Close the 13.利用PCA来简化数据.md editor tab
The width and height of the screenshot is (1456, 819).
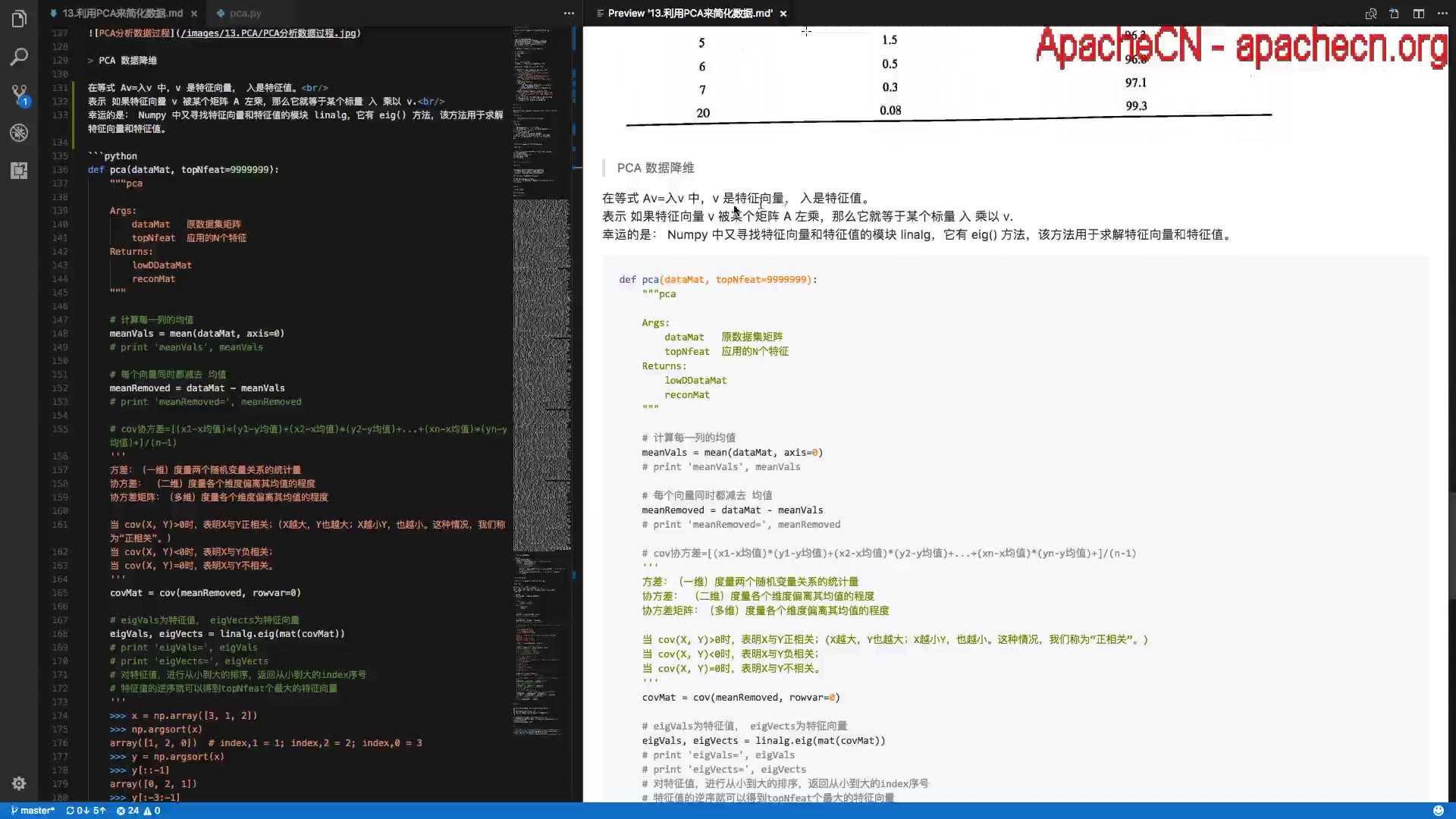194,14
